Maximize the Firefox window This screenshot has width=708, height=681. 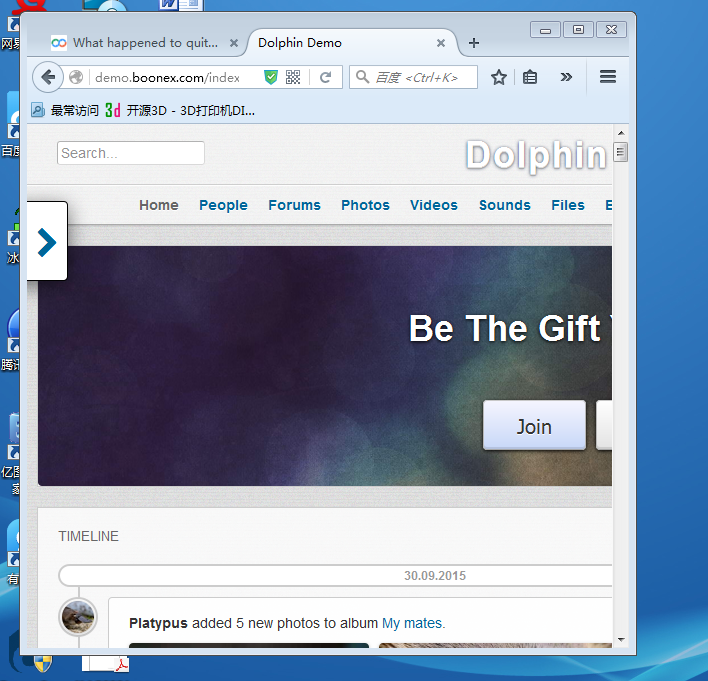pos(578,30)
